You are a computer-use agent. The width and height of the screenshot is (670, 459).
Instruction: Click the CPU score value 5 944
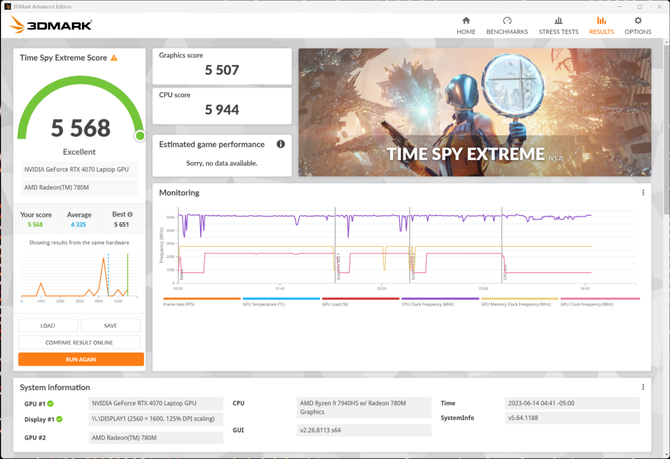point(222,110)
